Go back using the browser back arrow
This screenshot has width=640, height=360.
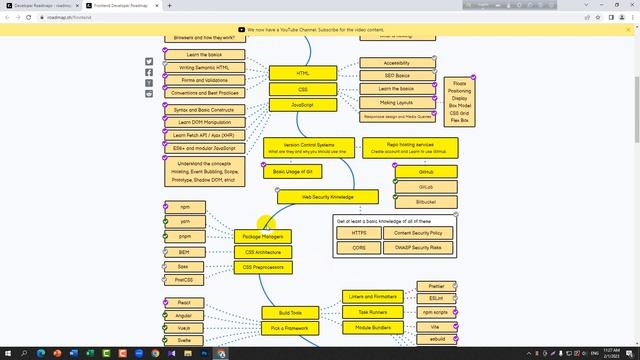[7, 18]
